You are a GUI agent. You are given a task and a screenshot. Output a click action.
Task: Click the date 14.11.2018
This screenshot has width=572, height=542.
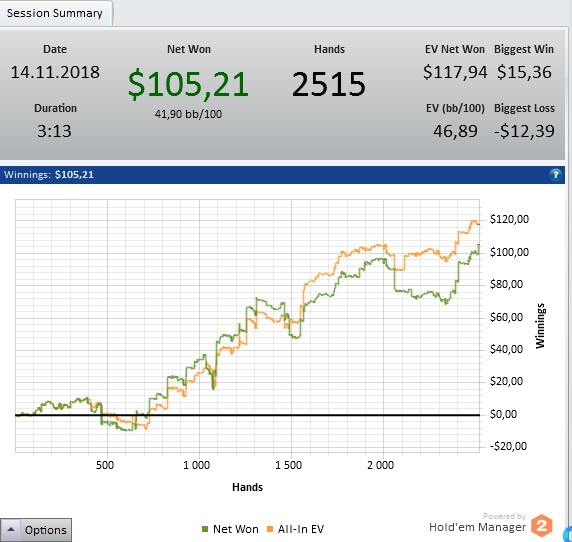(x=55, y=72)
